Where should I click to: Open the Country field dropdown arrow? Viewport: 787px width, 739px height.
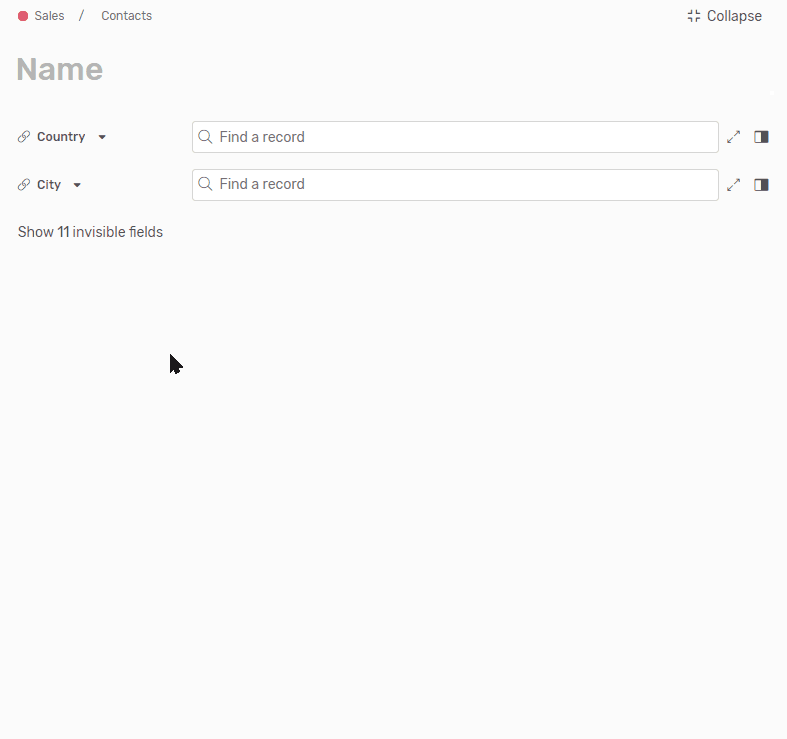[102, 138]
